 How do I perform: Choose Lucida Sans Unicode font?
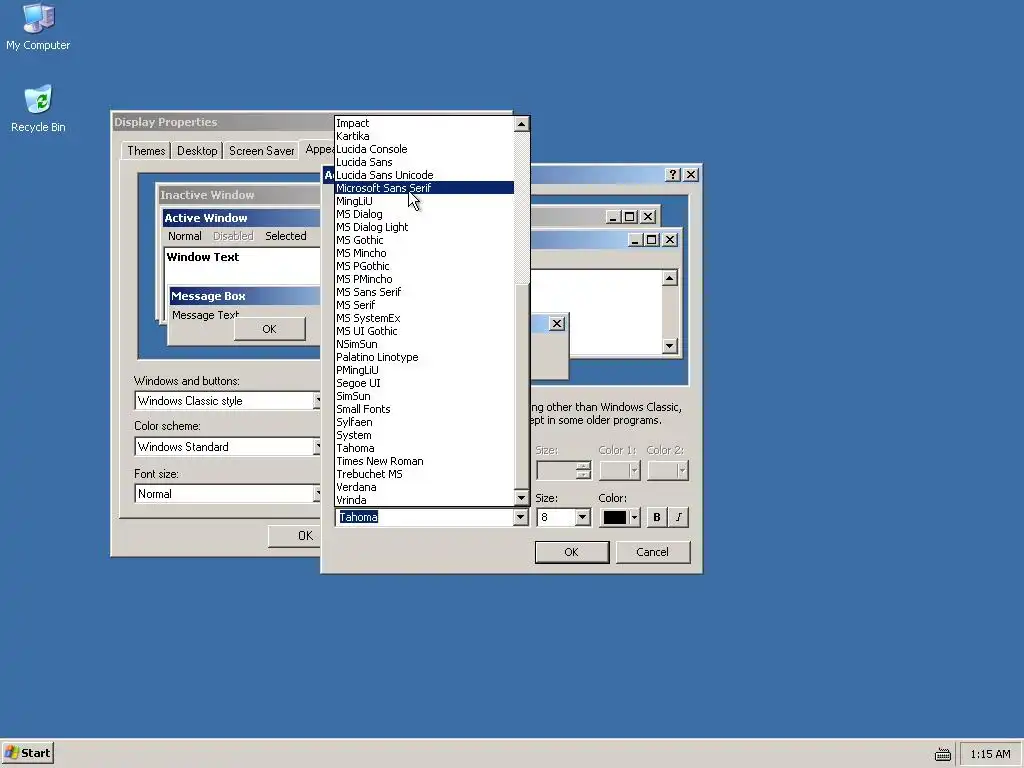[x=424, y=175]
